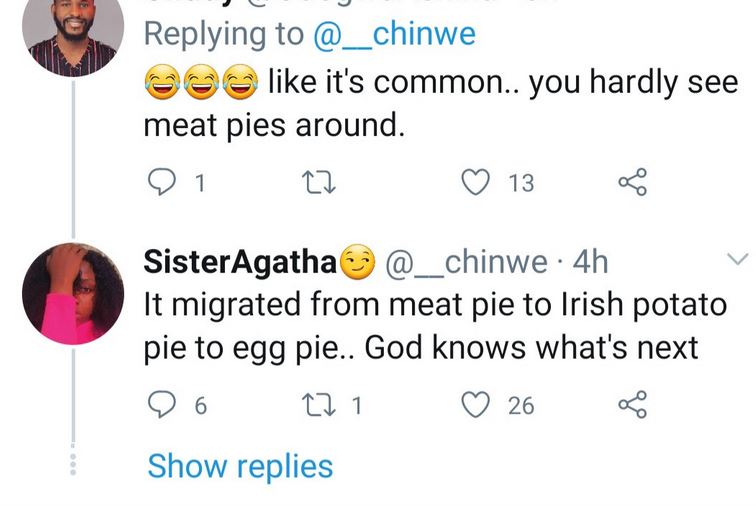Screen dimensions: 756x506
Task: Click the three laughing emojis in the reply
Action: click(201, 83)
